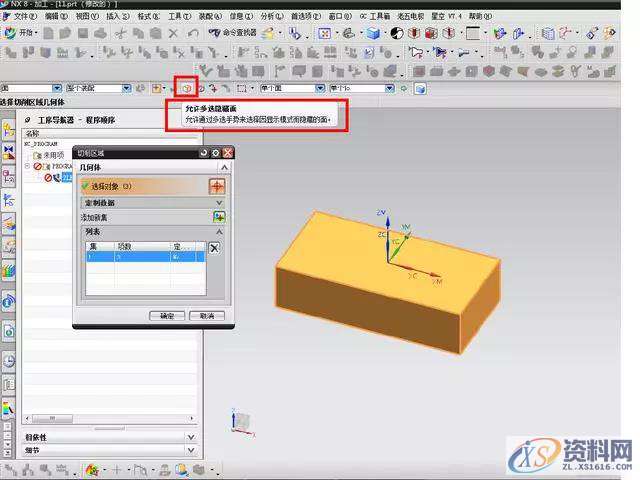Open the command finder binoculars icon

(214, 33)
